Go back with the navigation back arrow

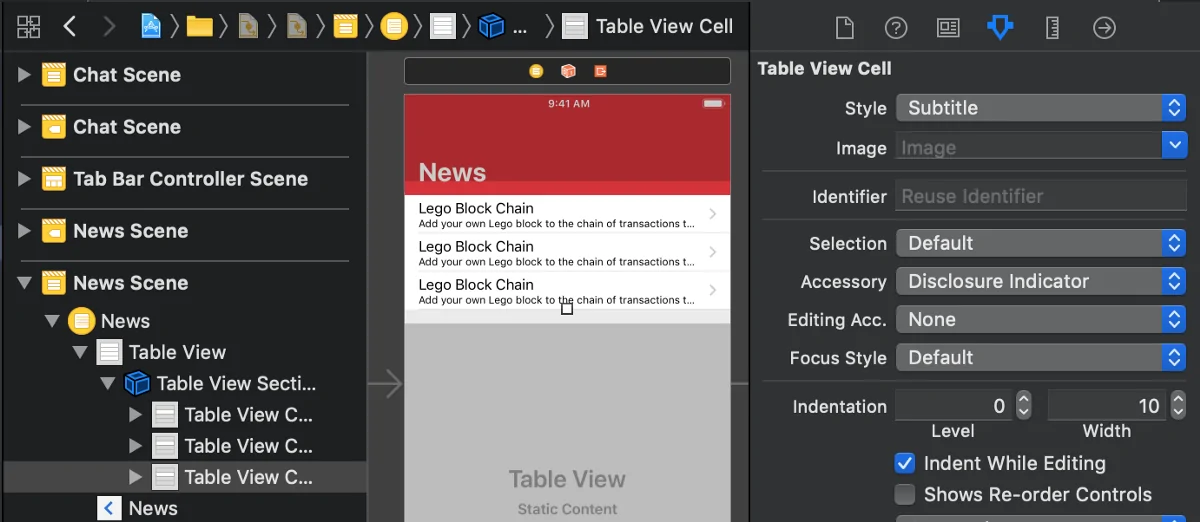[x=70, y=27]
